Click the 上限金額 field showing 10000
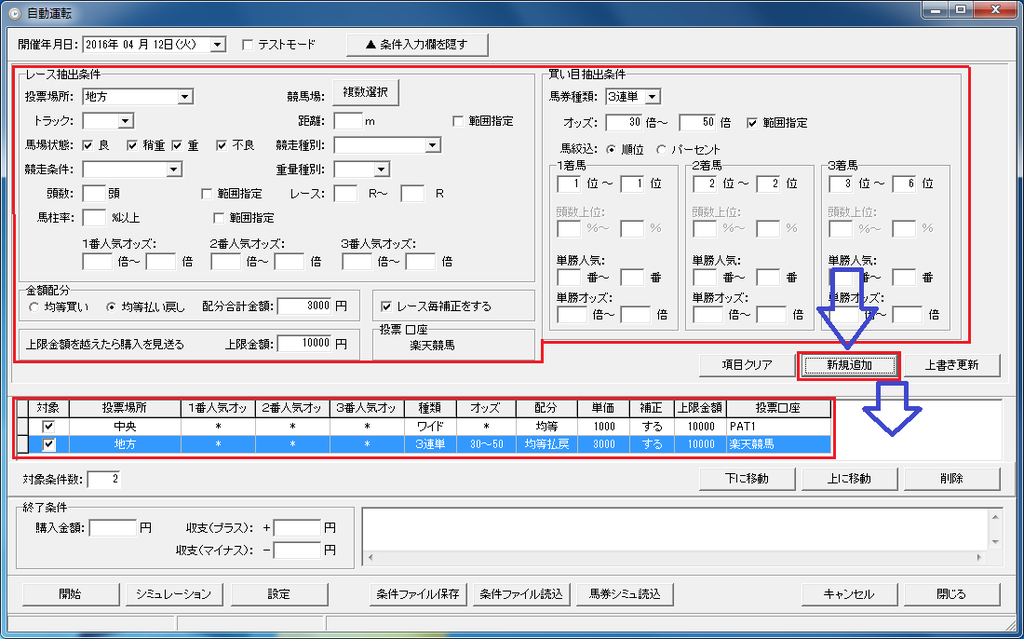Viewport: 1024px width, 639px height. 304,344
